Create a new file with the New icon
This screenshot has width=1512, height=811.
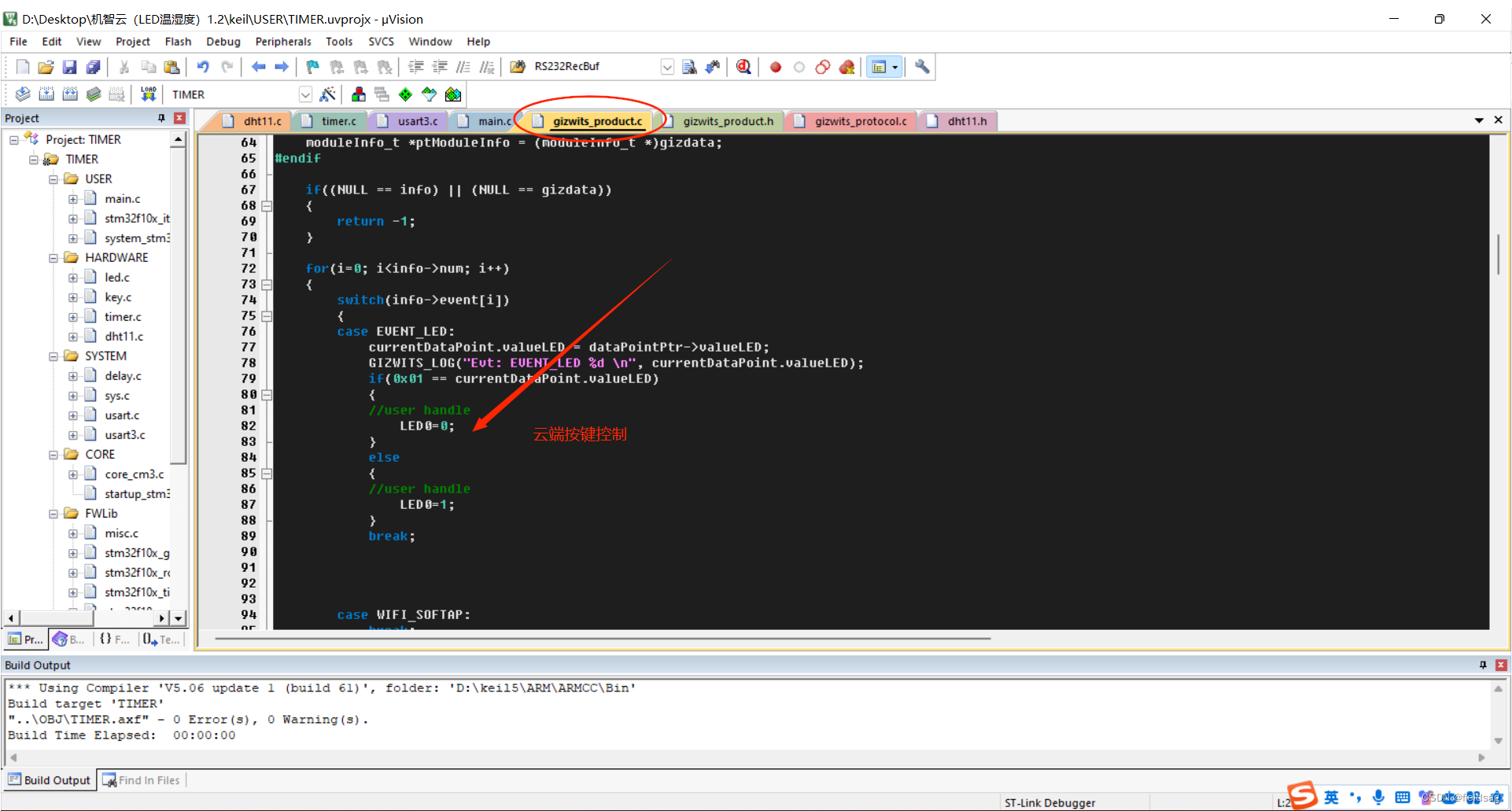tap(23, 67)
